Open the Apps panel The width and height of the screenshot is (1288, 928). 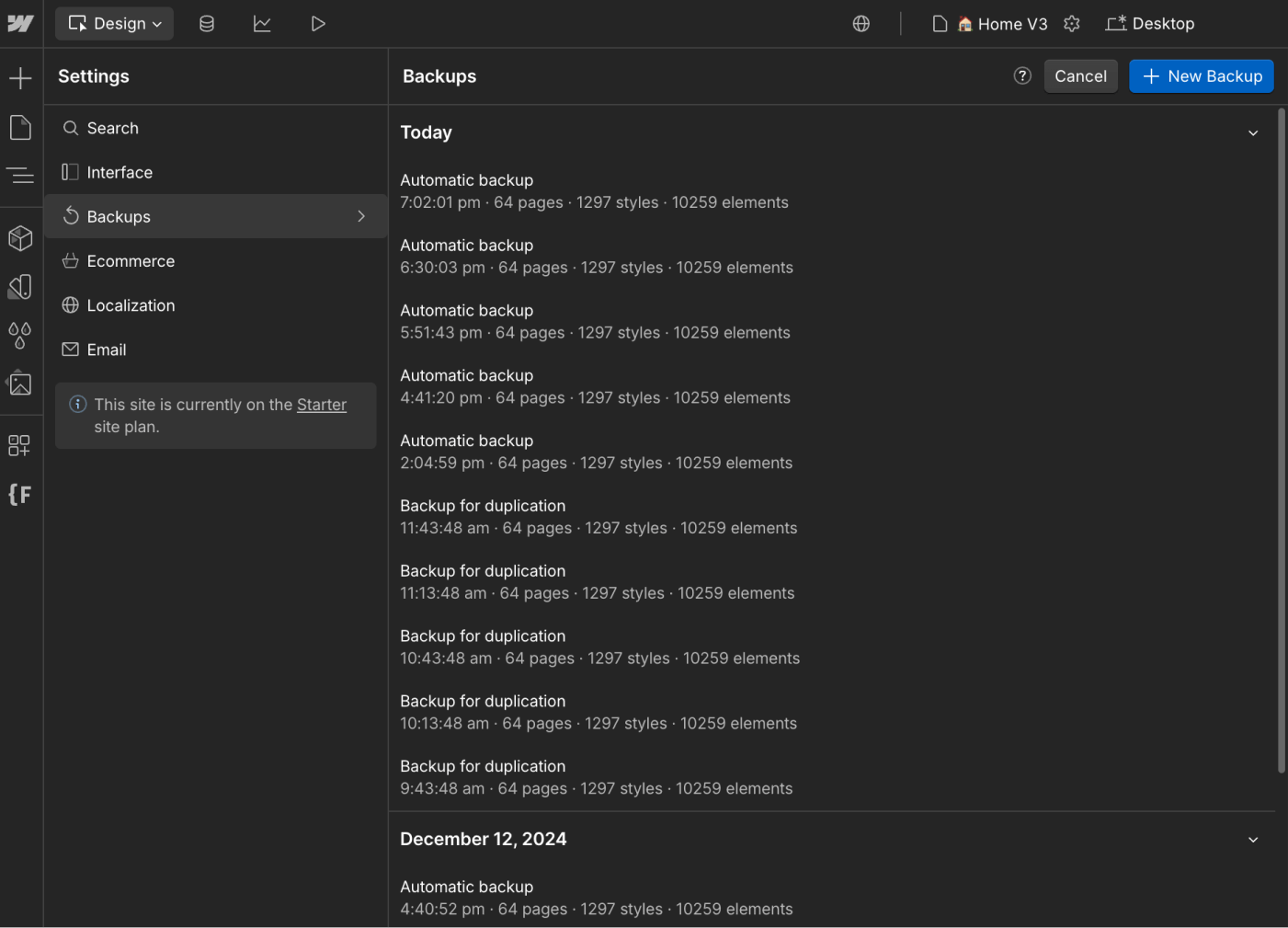click(x=20, y=445)
